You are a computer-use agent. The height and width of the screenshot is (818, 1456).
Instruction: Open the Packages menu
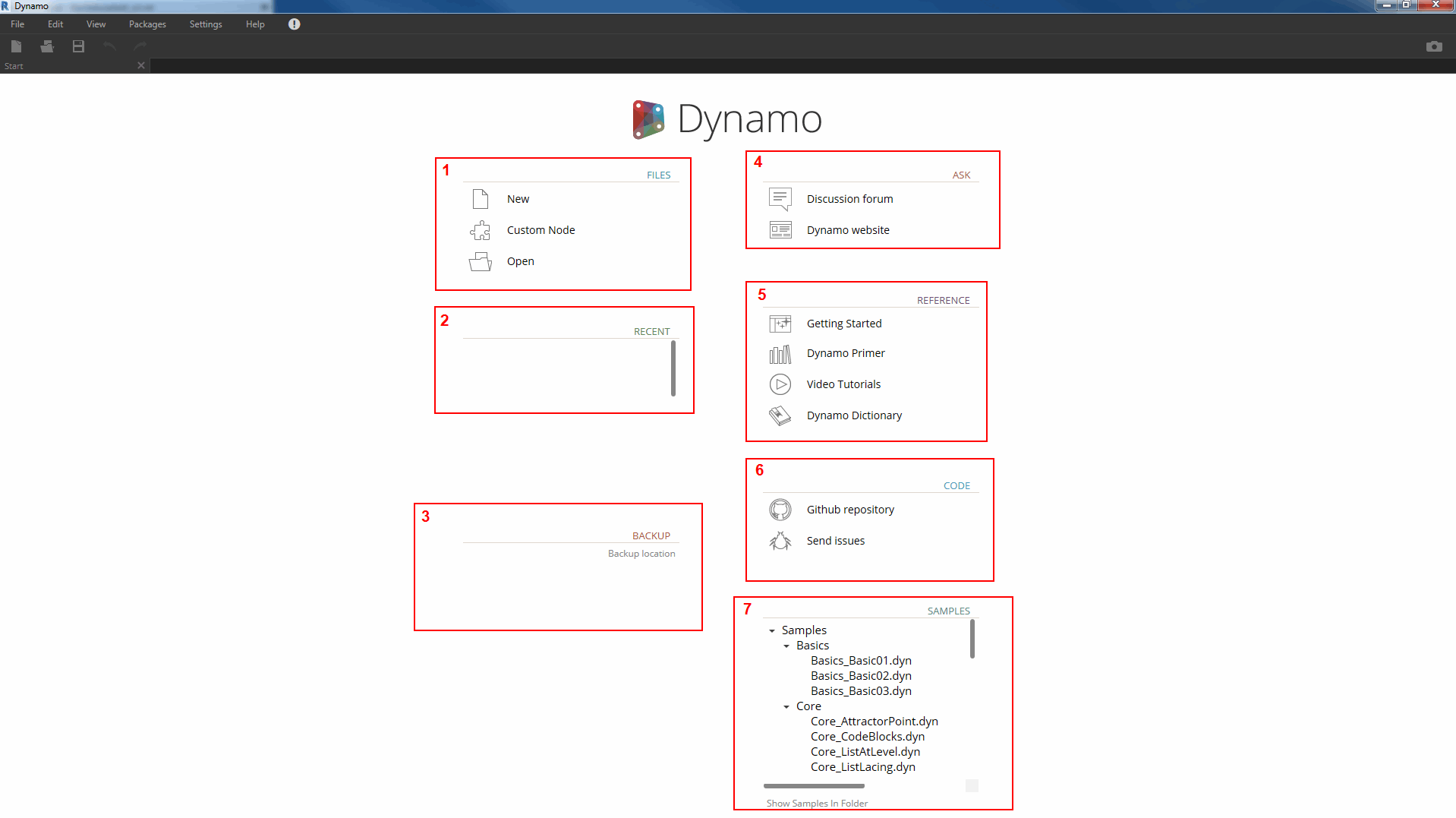[x=147, y=24]
